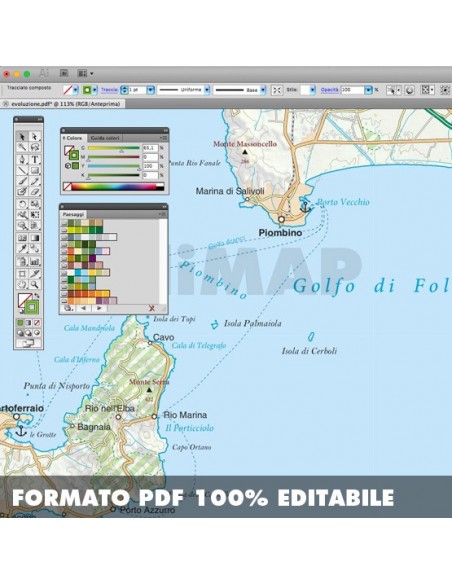452x584 pixels.
Task: Click the Traccia stroke link
Action: pos(109,90)
